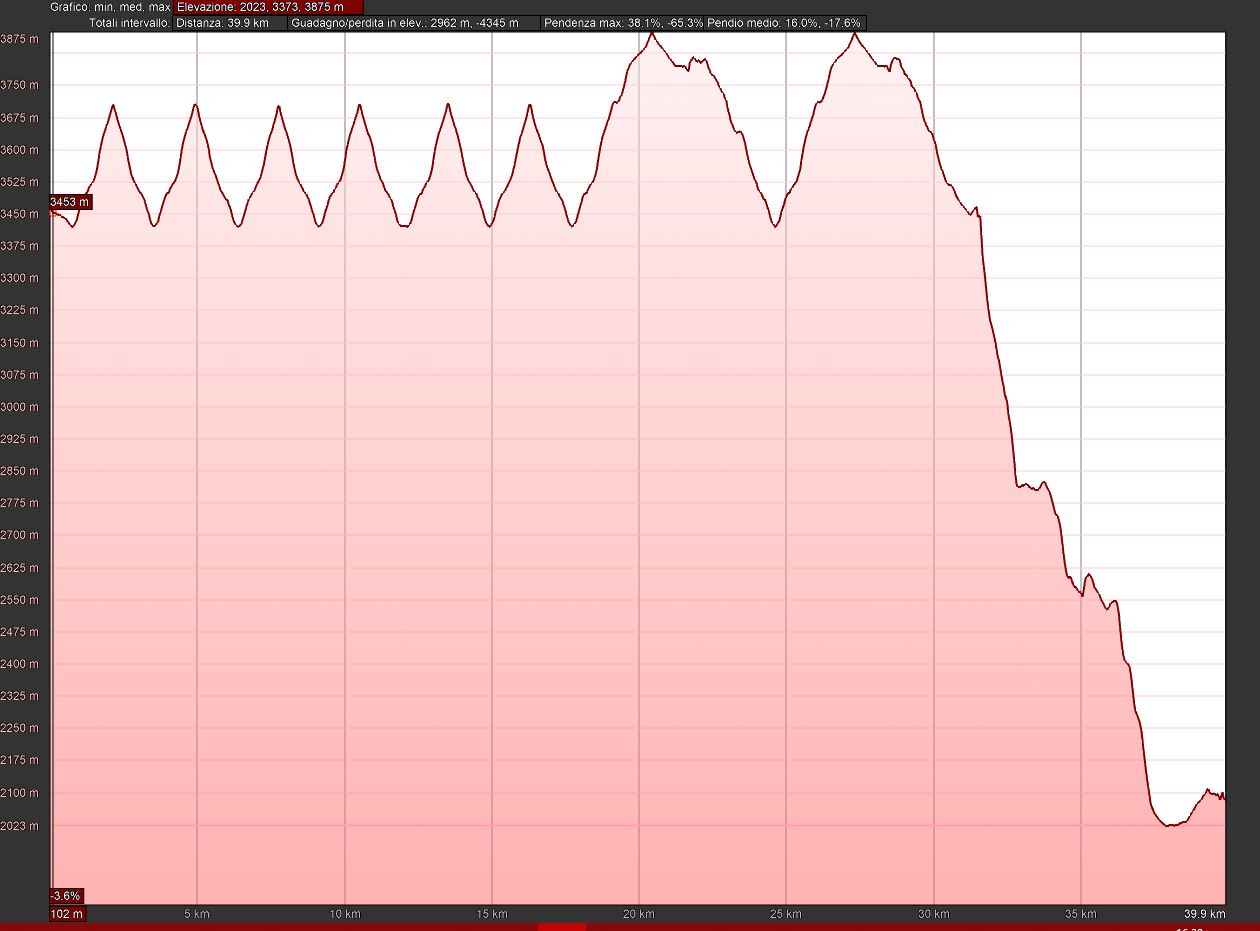
Task: Click the 10 km axis label
Action: (x=344, y=914)
